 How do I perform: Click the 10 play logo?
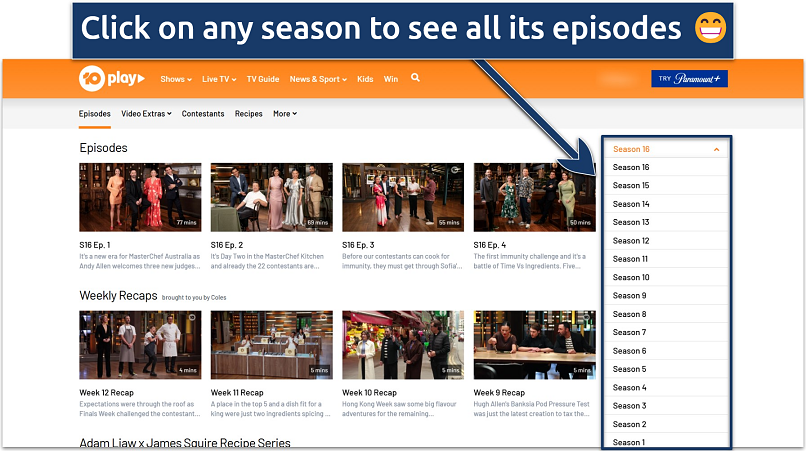tap(112, 79)
